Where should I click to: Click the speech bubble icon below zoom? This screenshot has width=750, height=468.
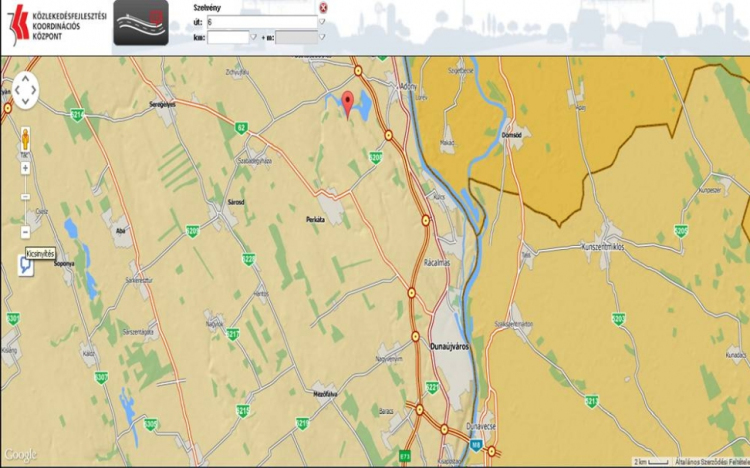coord(26,266)
